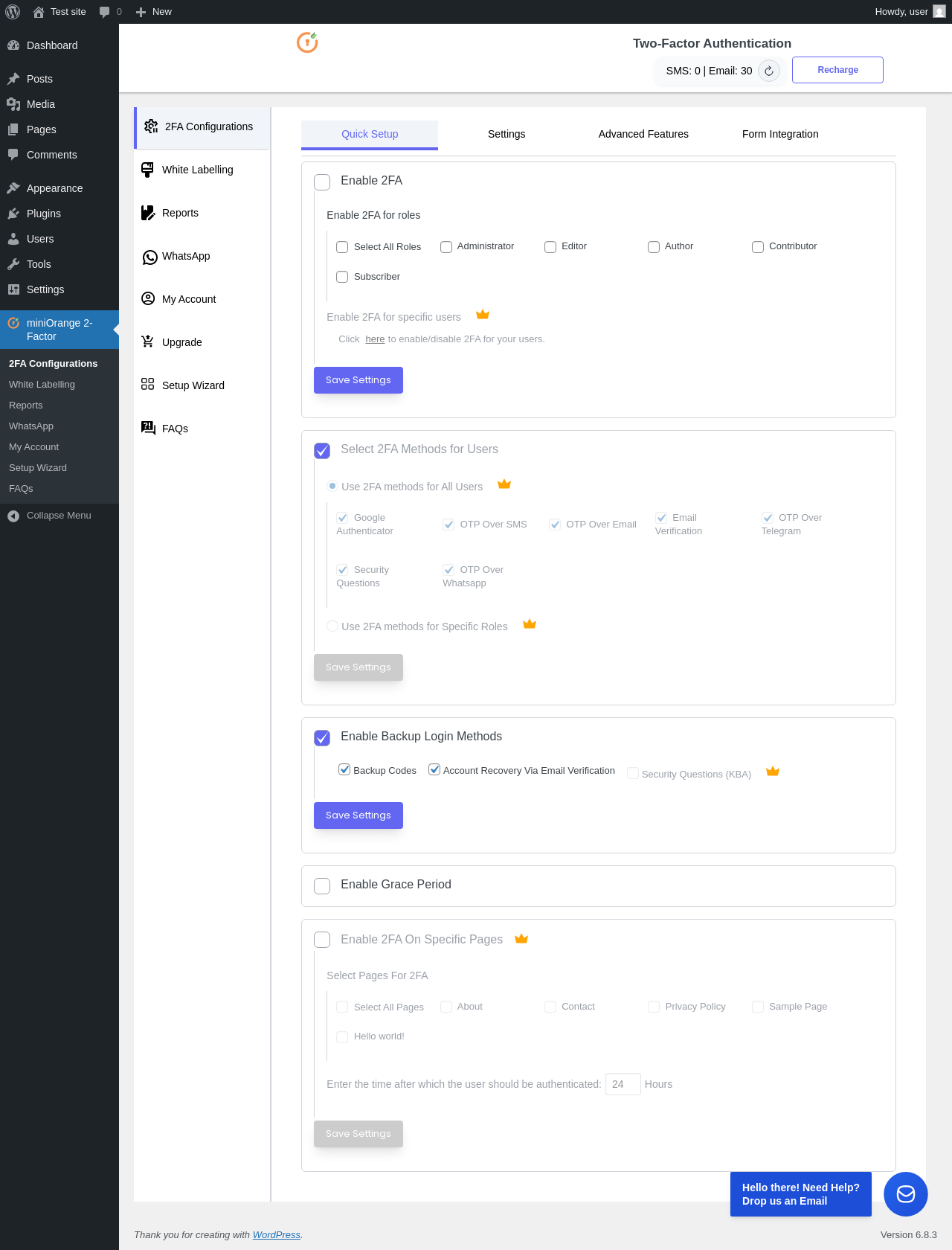952x1250 pixels.
Task: Click the New plus icon
Action: pyautogui.click(x=141, y=12)
